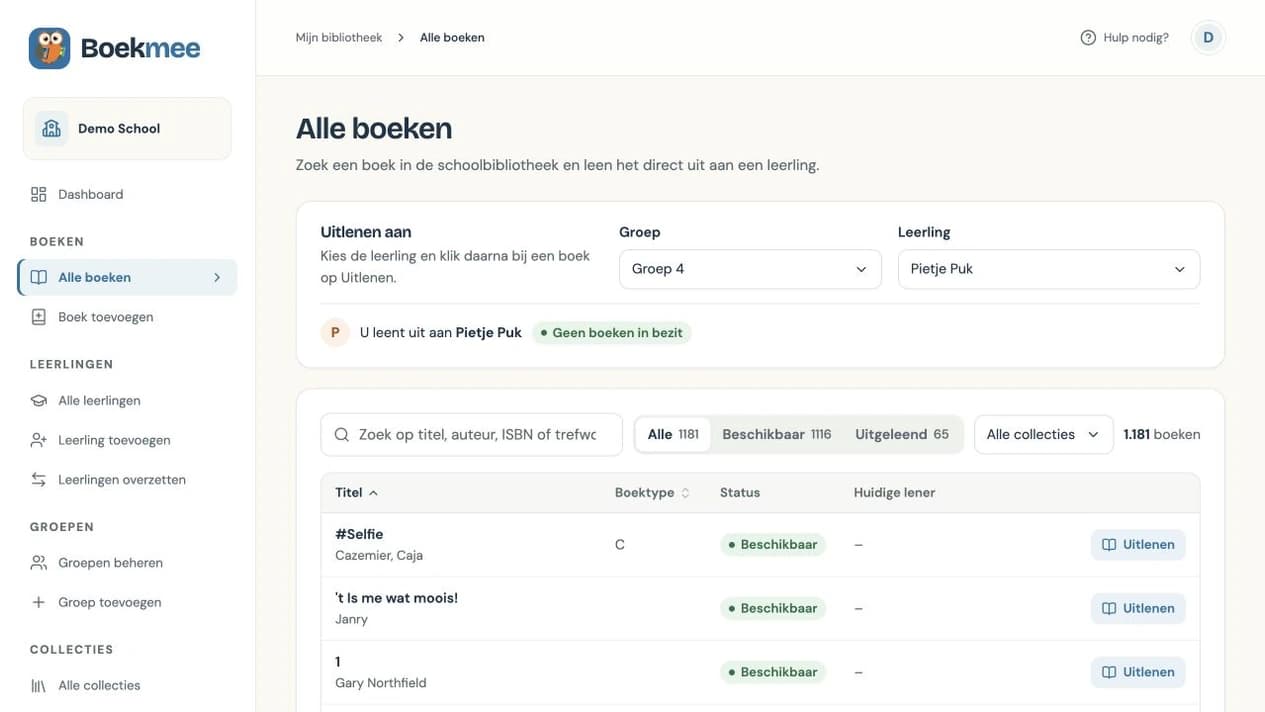Click the Alle boeken breadcrumb text
Viewport: 1265px width, 712px height.
point(452,37)
